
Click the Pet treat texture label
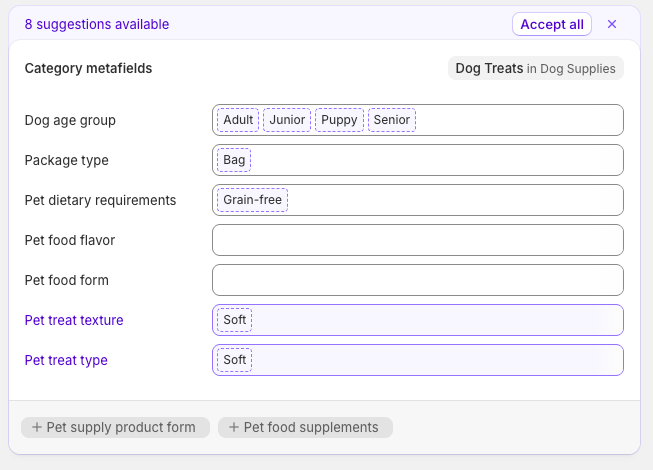74,320
